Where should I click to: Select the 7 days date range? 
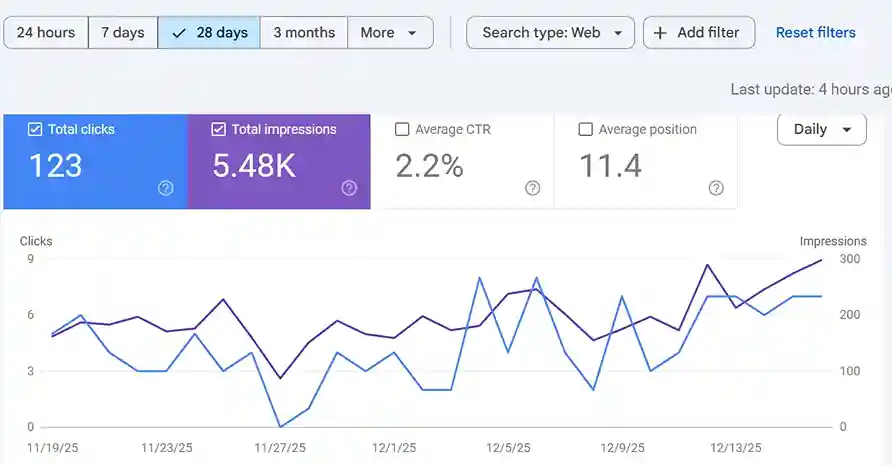pyautogui.click(x=123, y=32)
